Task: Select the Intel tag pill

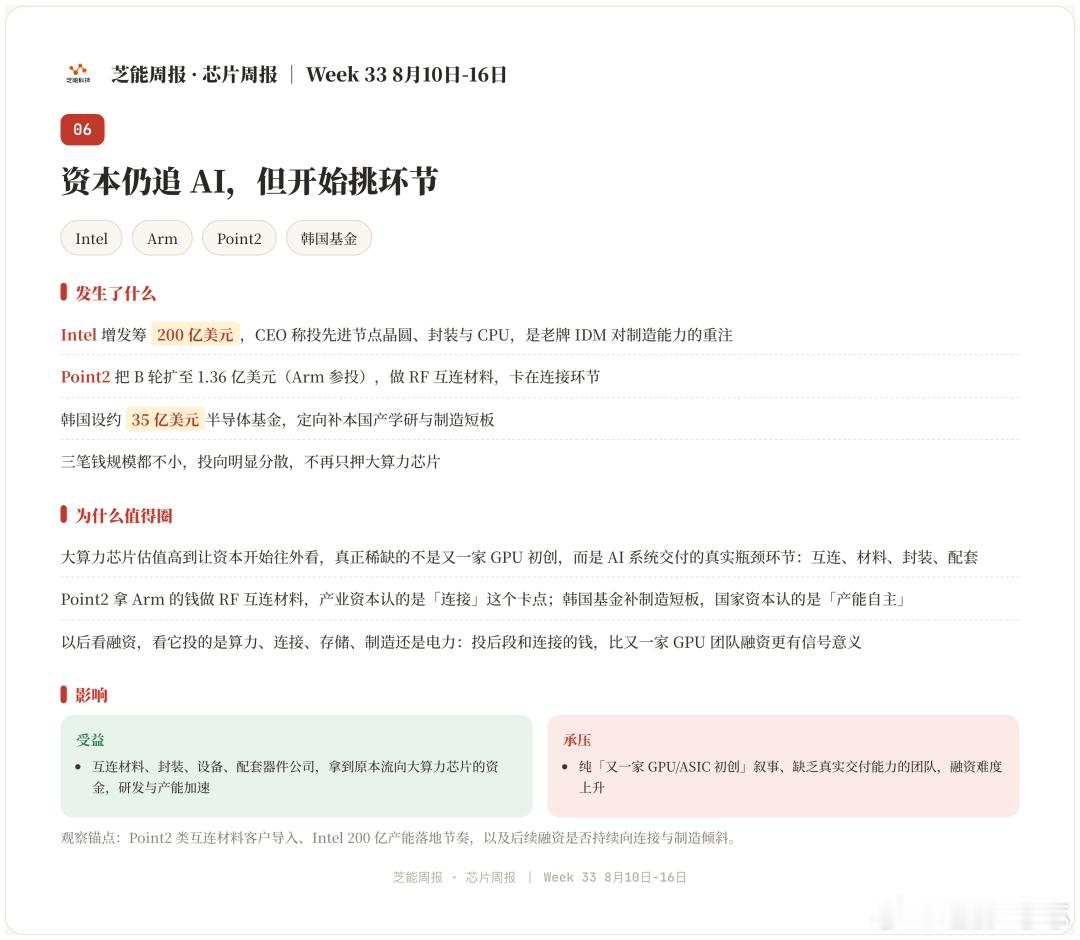Action: [92, 238]
